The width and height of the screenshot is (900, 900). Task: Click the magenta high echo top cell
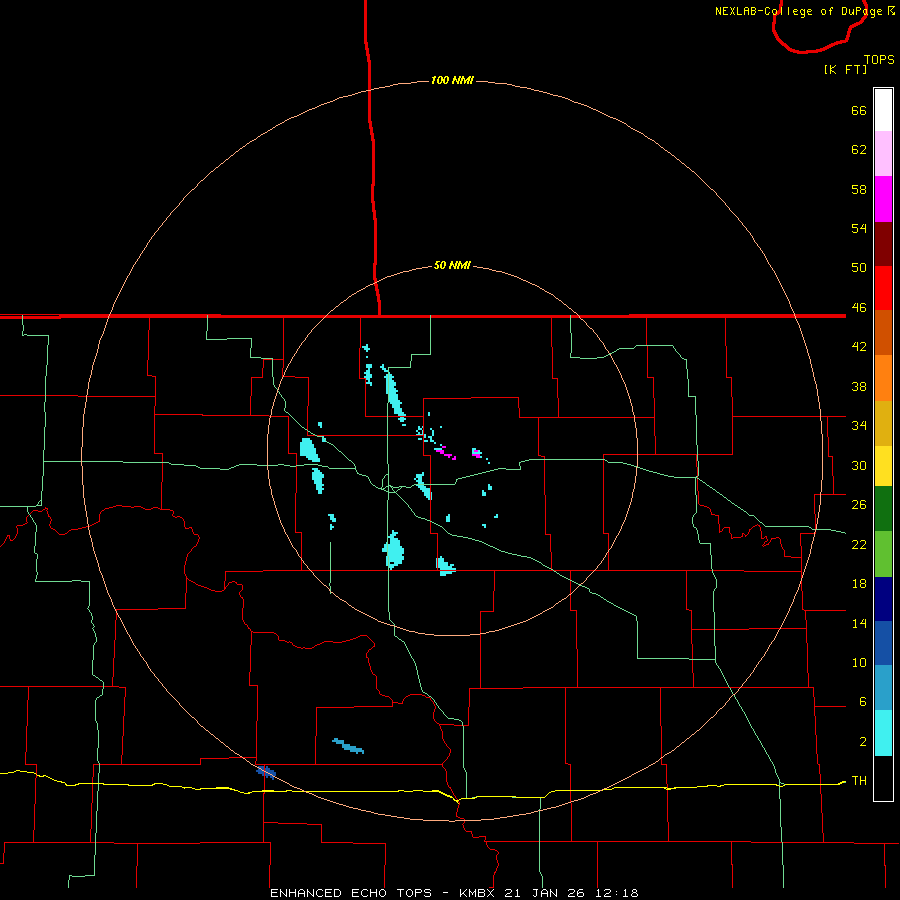pyautogui.click(x=446, y=453)
